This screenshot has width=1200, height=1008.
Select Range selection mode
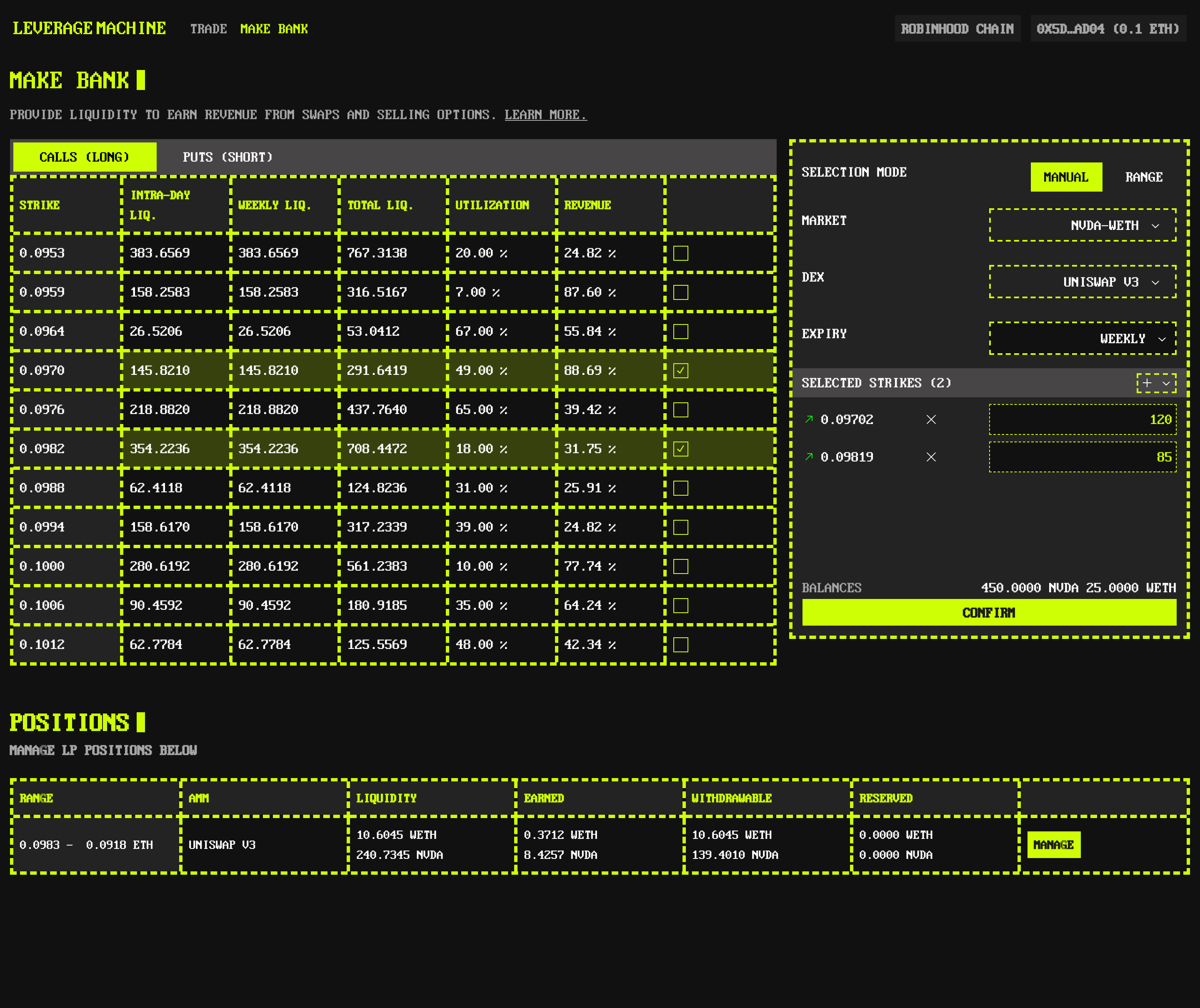coord(1143,177)
